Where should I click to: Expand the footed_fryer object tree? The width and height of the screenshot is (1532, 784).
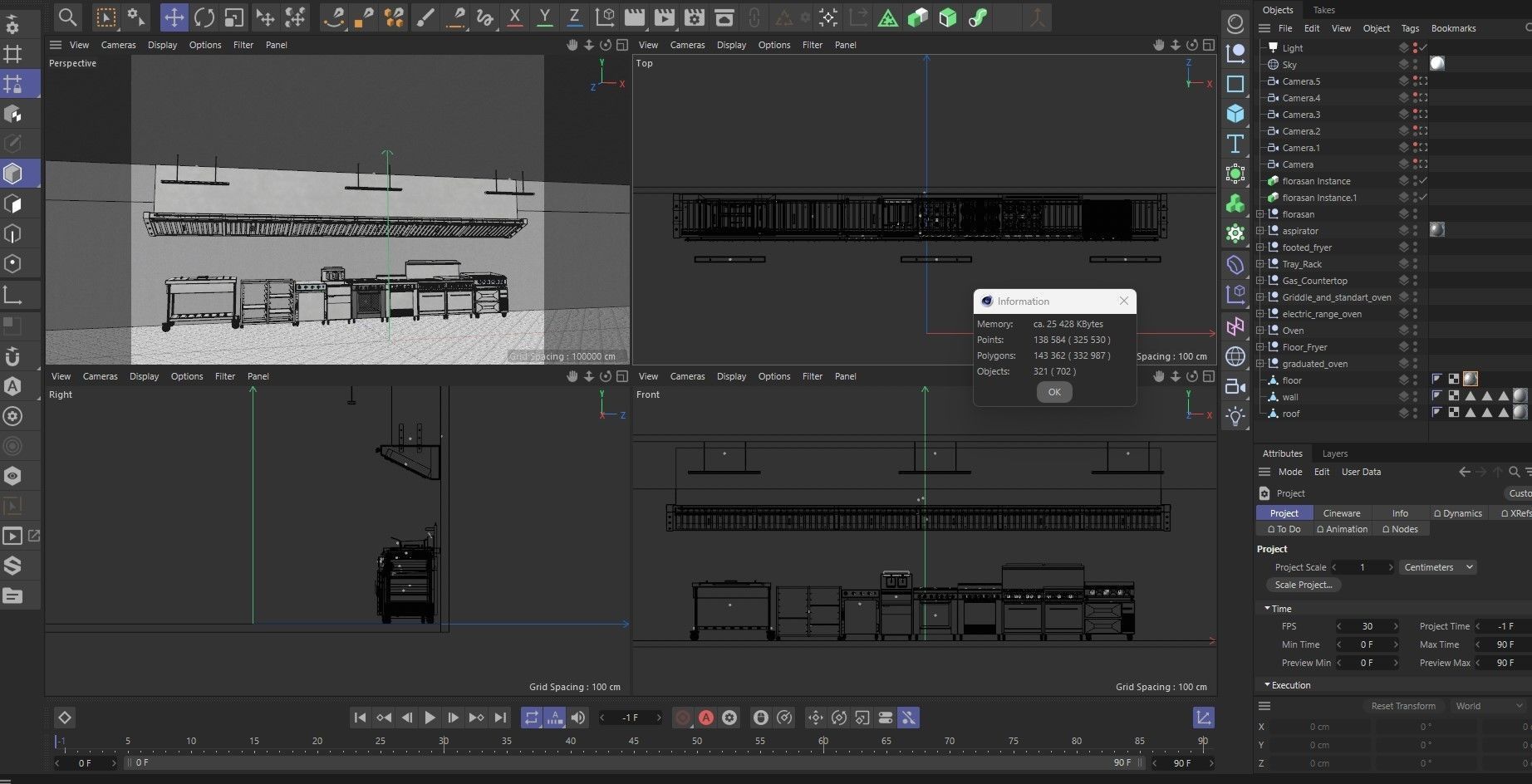pyautogui.click(x=1260, y=247)
